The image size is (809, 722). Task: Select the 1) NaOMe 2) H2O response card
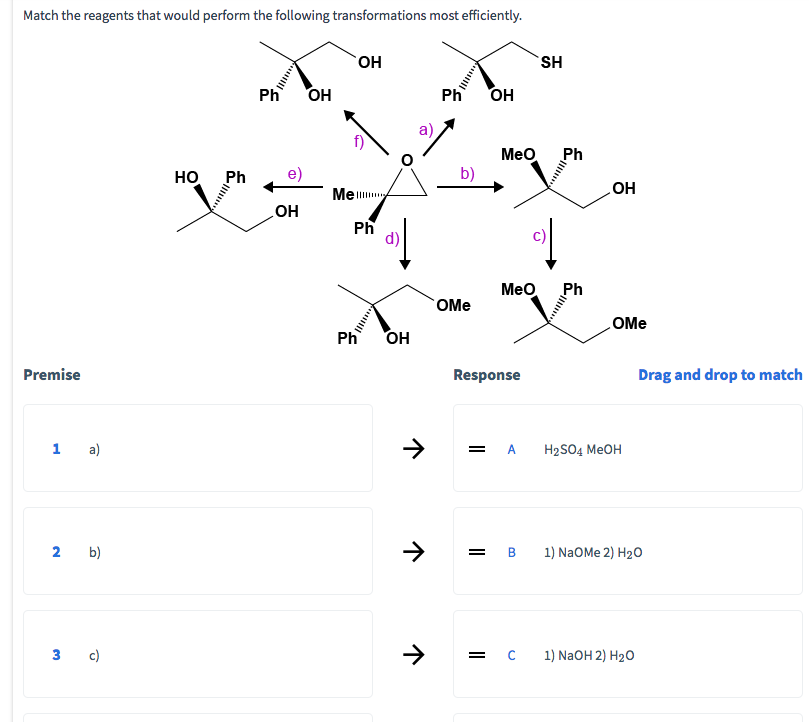coord(627,551)
